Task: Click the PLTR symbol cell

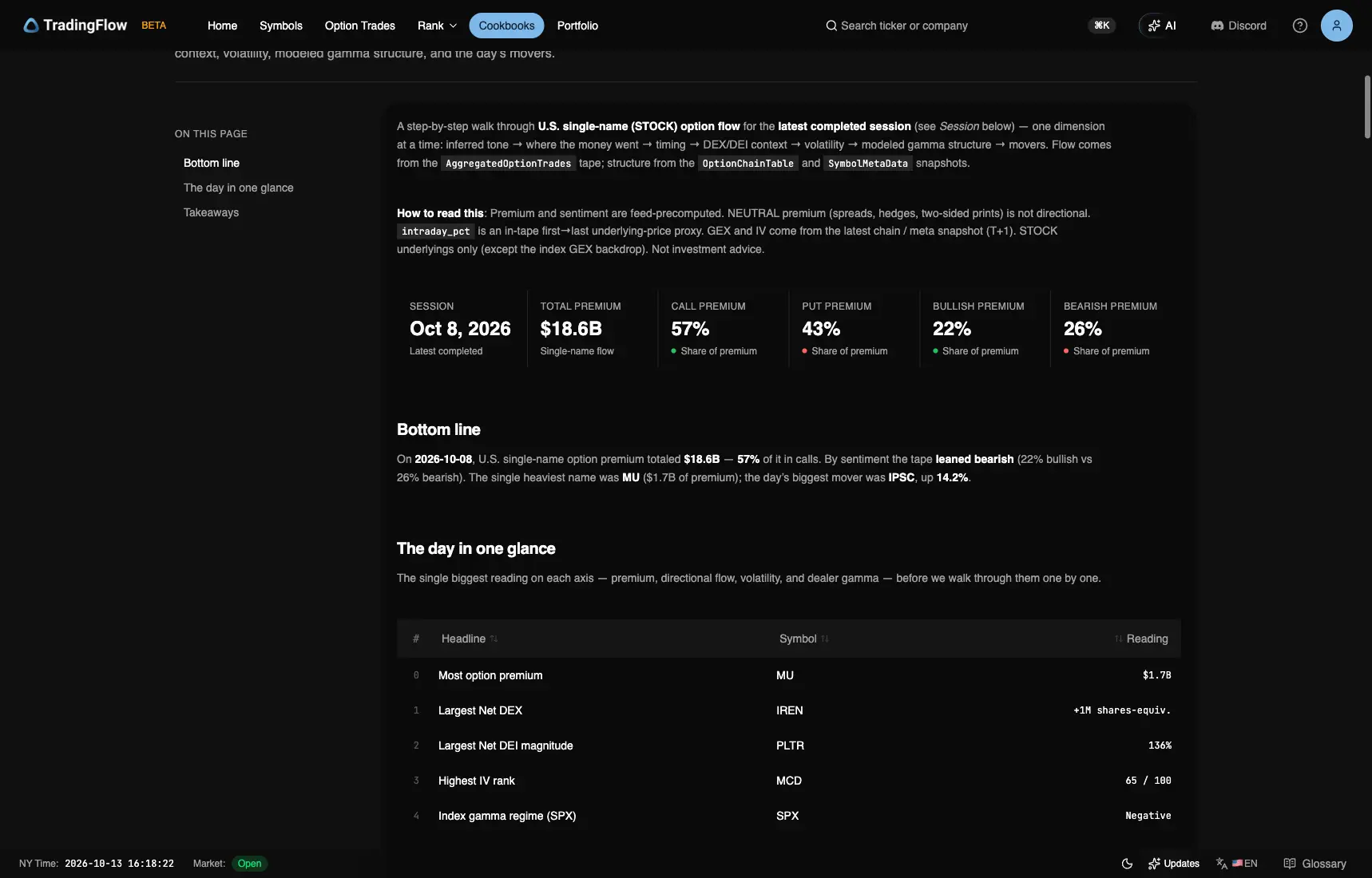Action: click(790, 746)
